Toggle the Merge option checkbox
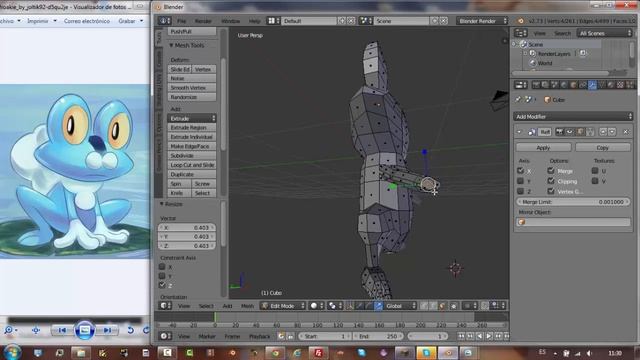The height and width of the screenshot is (360, 640). click(x=551, y=171)
